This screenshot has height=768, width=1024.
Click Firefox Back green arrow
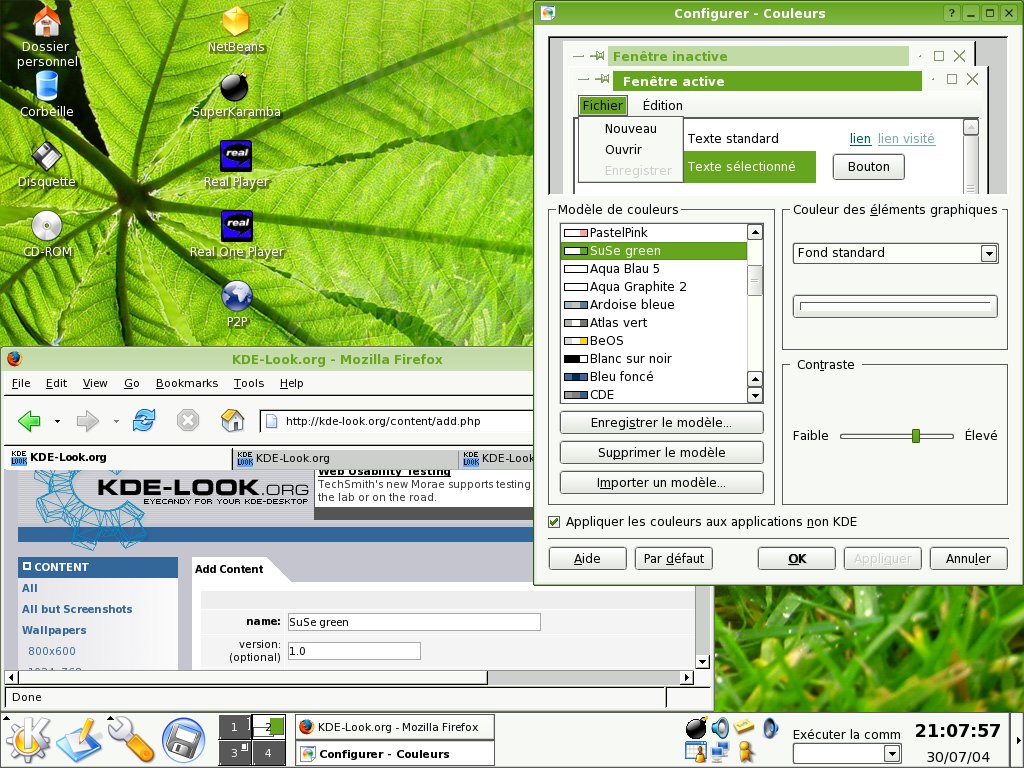[29, 421]
